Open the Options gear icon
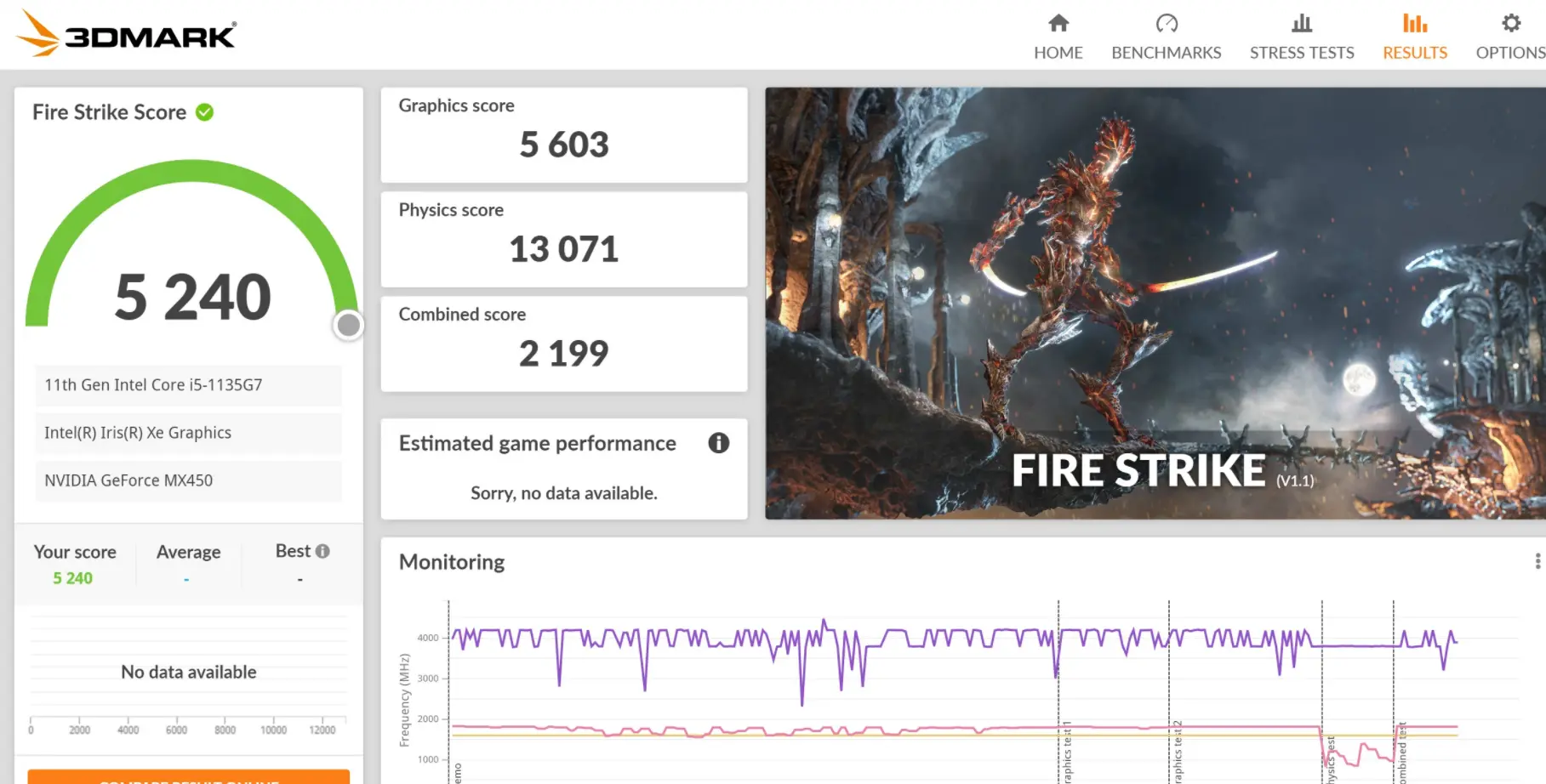 (x=1511, y=23)
